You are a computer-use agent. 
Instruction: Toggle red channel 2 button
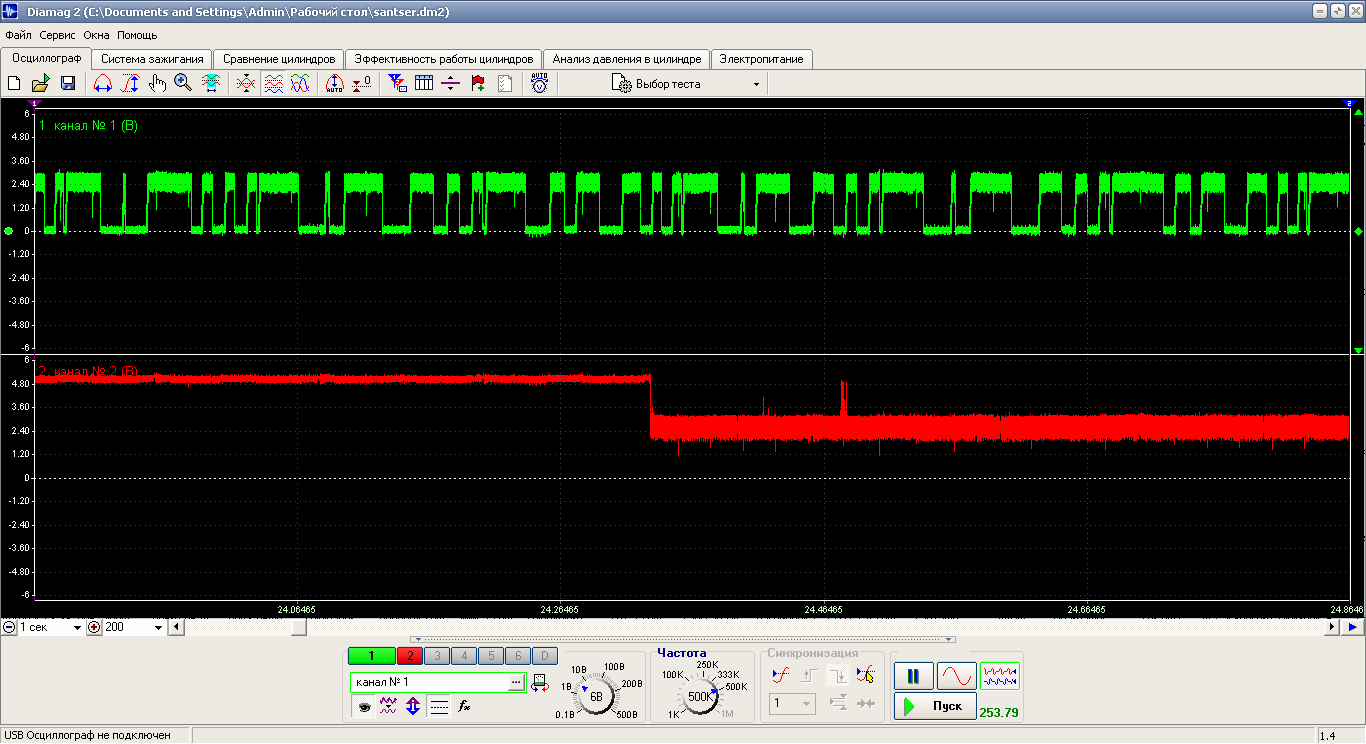coord(410,656)
